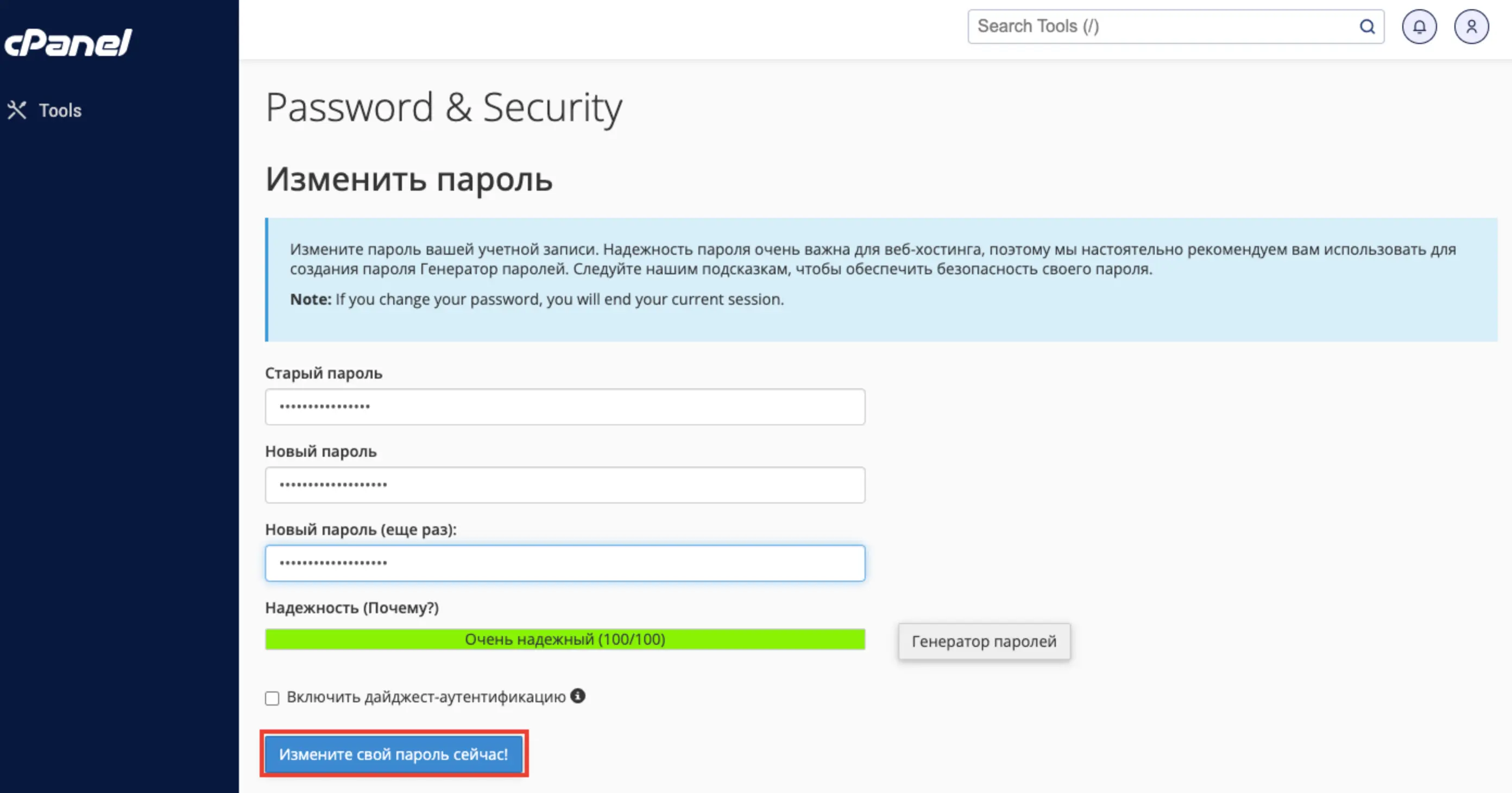Screen dimensions: 1512x793
Task: Open Tools in the sidebar
Action: tap(45, 110)
